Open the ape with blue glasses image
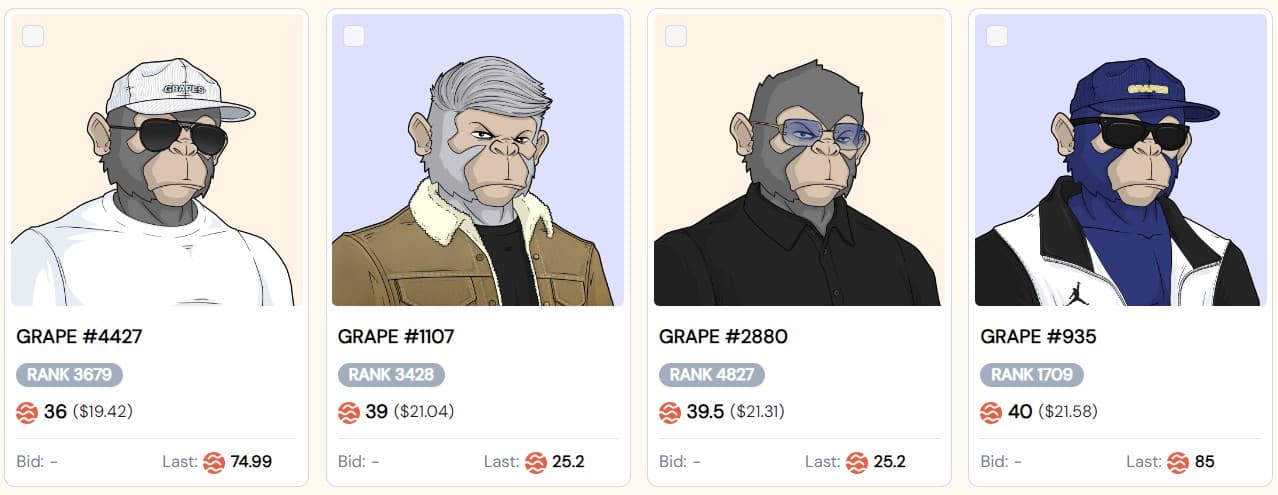Viewport: 1278px width, 495px height. click(799, 160)
